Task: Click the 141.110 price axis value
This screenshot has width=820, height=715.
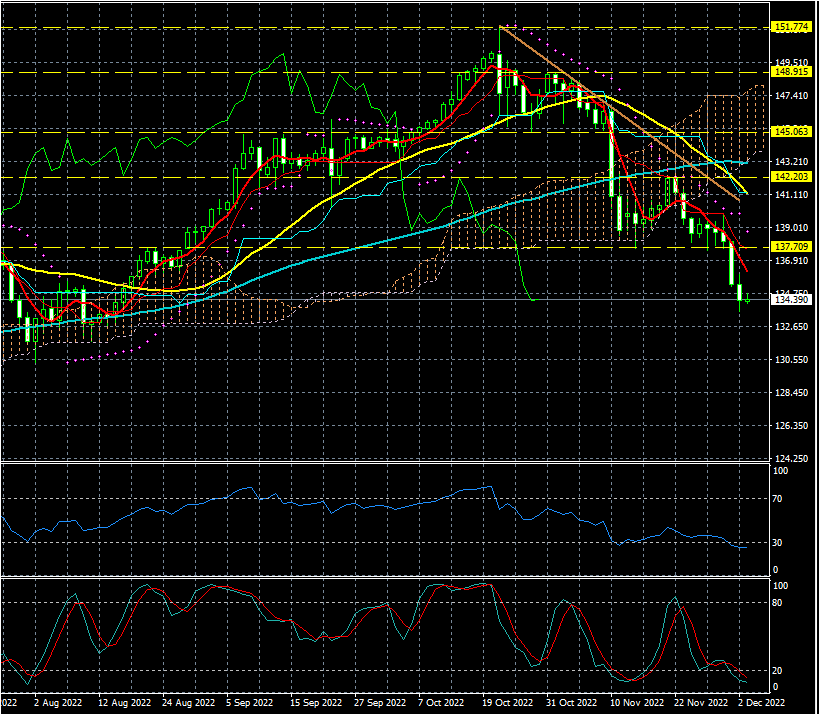Action: [792, 195]
